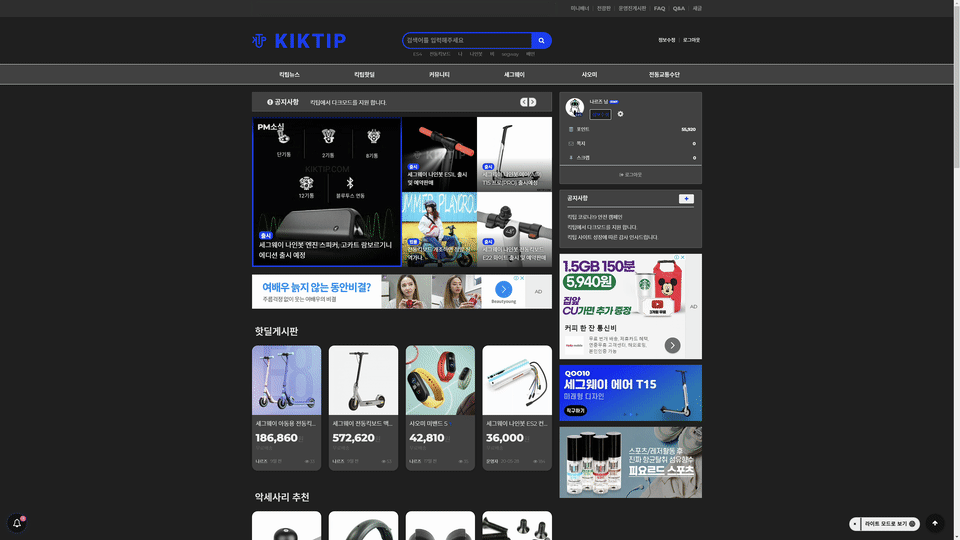Screen dimensions: 960x540
Task: Click the notification bell icon
Action: [x=17, y=523]
